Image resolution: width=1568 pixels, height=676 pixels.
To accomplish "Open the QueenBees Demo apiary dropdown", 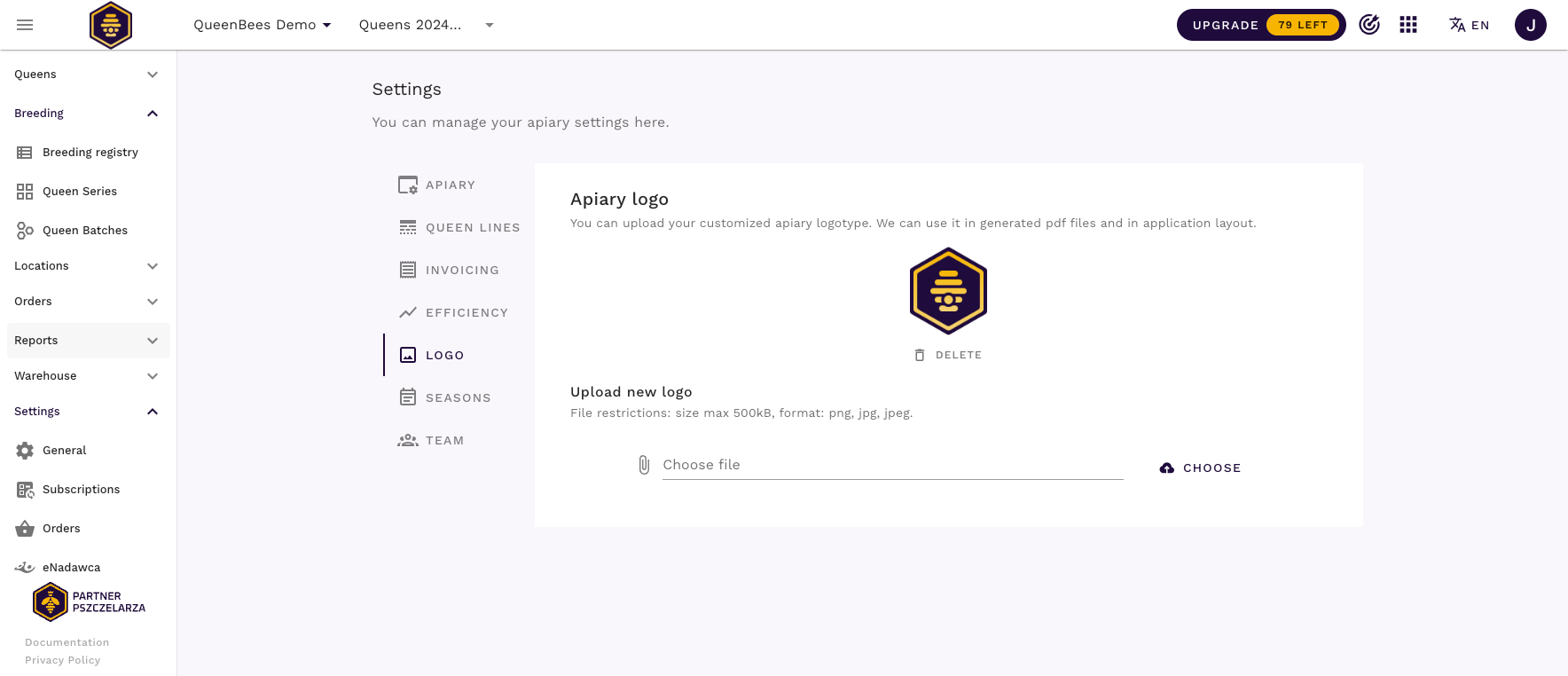I will coord(263,25).
